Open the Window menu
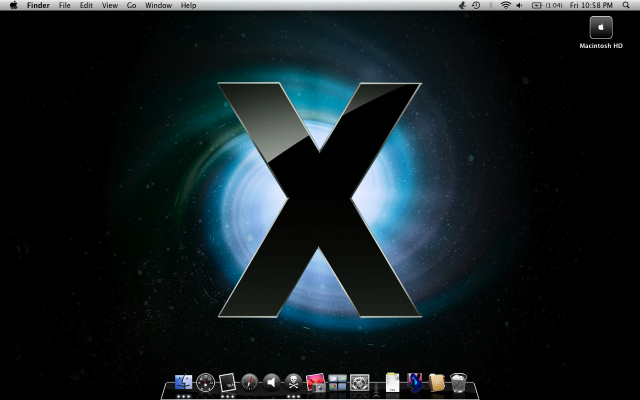This screenshot has width=640, height=400. pyautogui.click(x=158, y=5)
